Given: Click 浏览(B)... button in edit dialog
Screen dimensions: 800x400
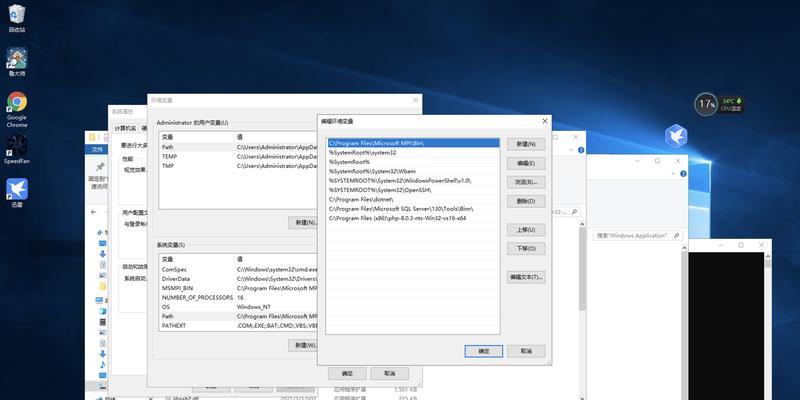Looking at the screenshot, I should click(526, 182).
